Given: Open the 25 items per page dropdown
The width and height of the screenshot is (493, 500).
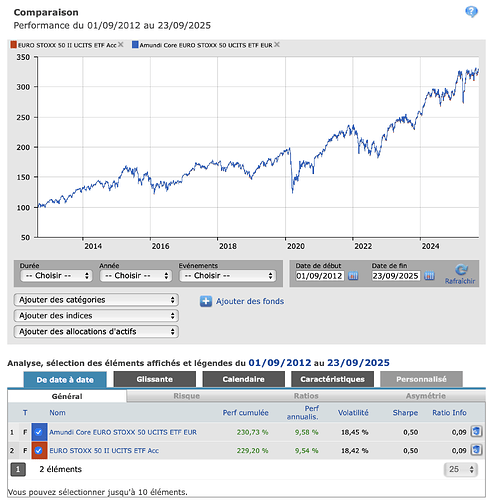Looking at the screenshot, I should pos(461,469).
